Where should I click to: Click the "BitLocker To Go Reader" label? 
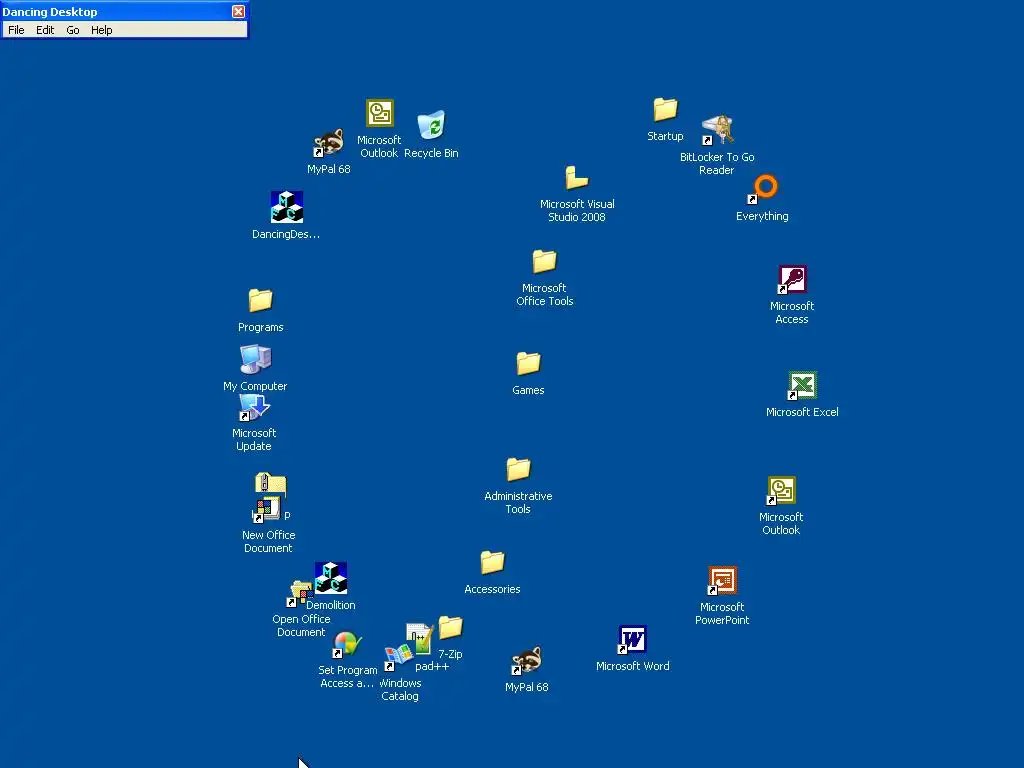pyautogui.click(x=717, y=163)
